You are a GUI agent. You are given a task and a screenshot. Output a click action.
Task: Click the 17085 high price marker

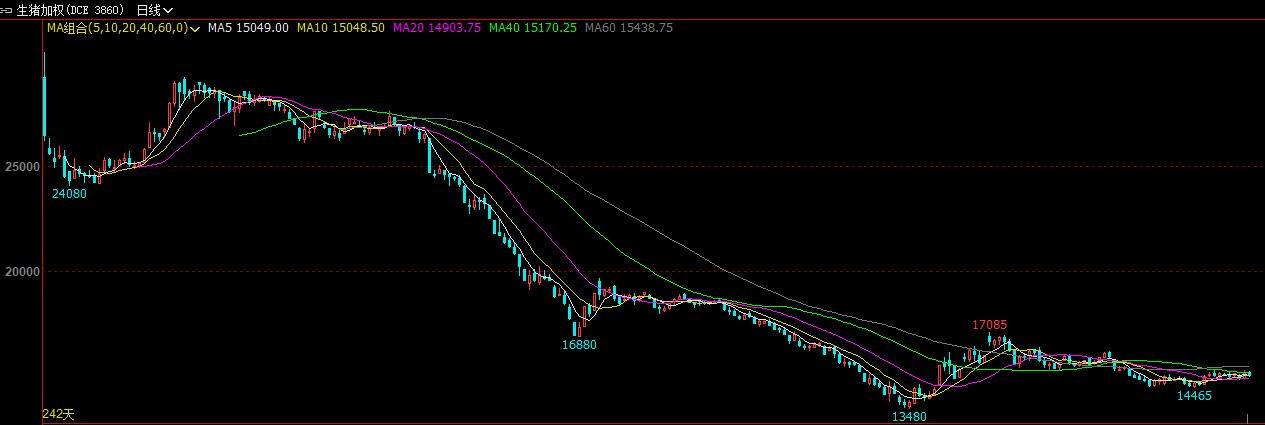[x=990, y=325]
